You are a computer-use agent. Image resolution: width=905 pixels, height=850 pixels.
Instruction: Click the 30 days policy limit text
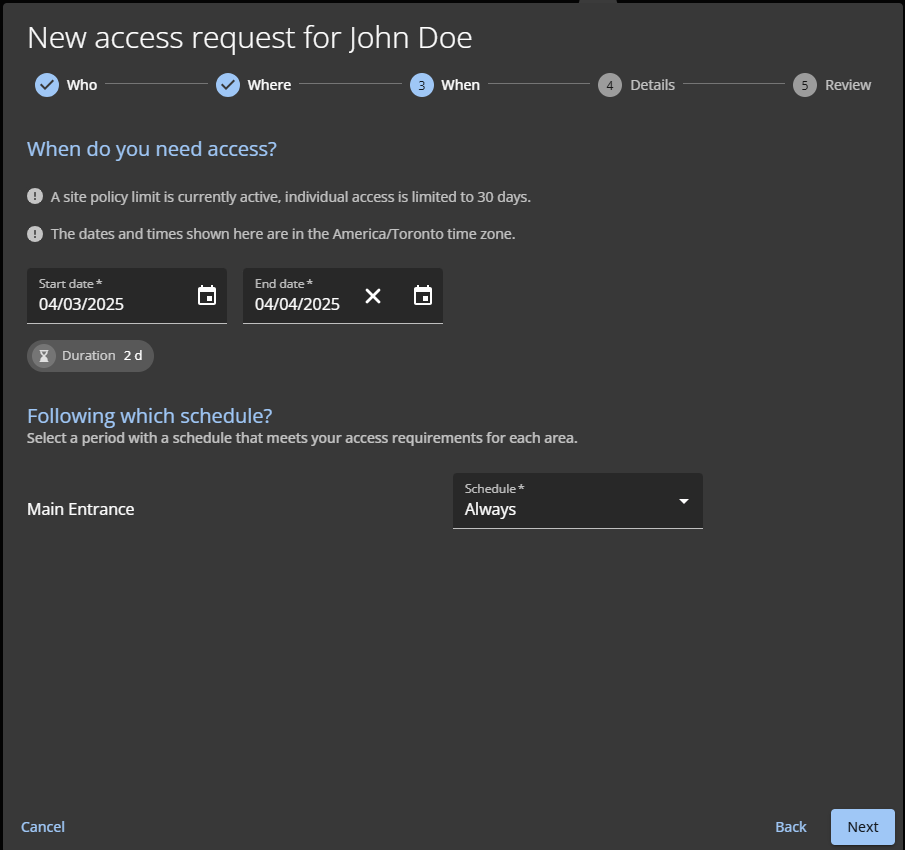point(291,197)
